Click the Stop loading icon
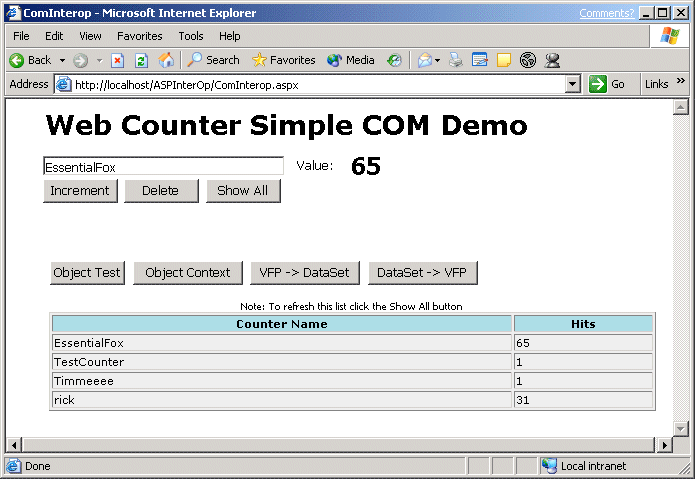695x479 pixels. pos(117,60)
